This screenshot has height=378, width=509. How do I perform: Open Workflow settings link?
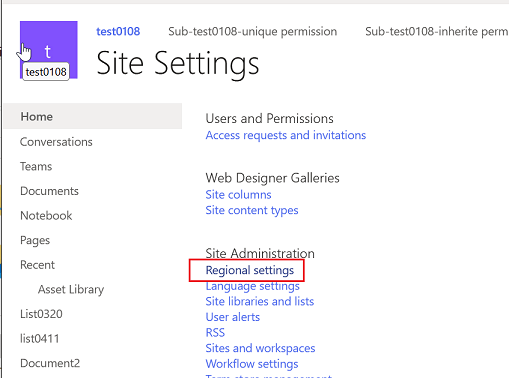(x=252, y=364)
